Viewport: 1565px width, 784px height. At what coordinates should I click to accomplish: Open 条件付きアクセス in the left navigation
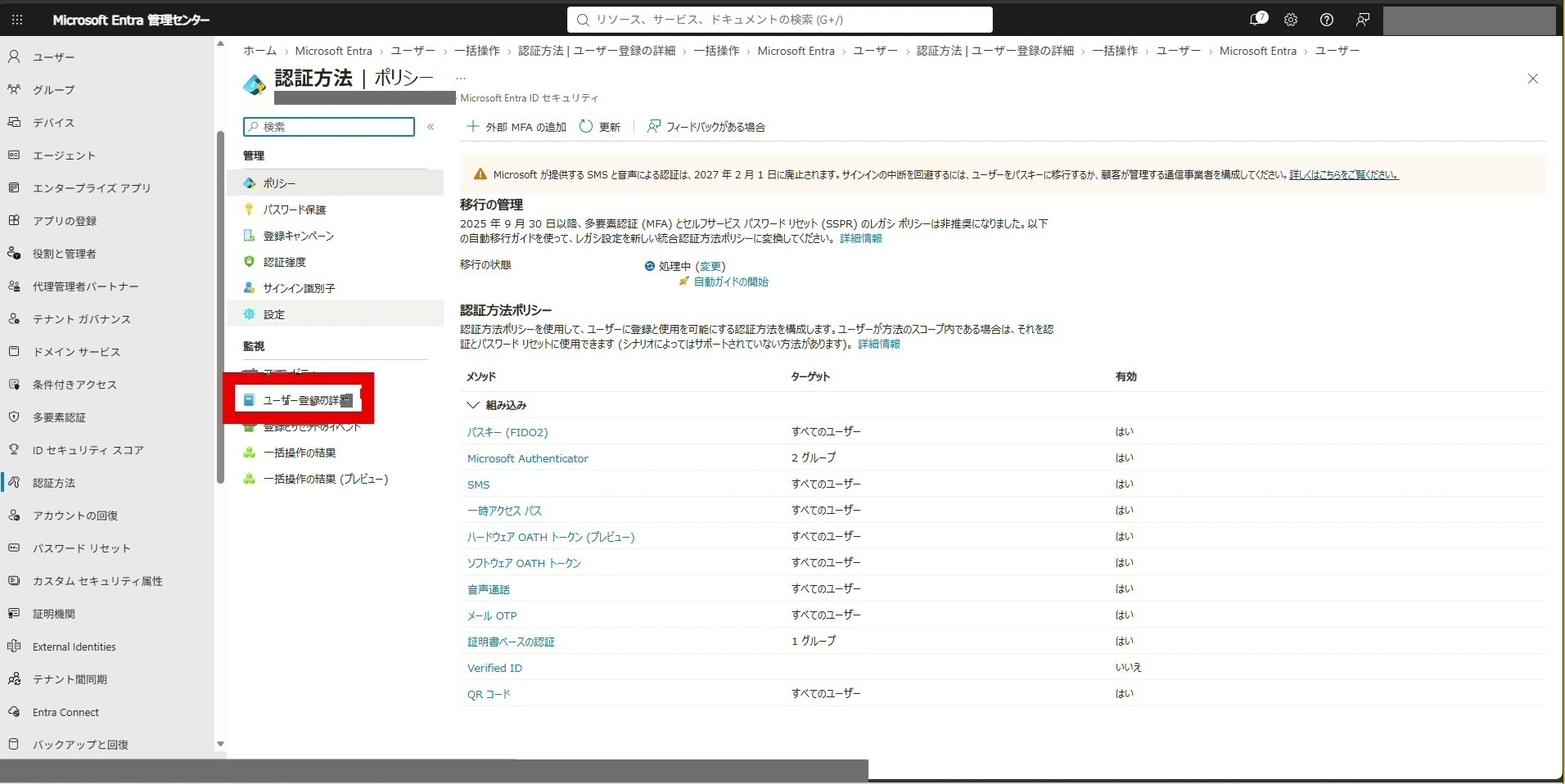click(x=74, y=385)
